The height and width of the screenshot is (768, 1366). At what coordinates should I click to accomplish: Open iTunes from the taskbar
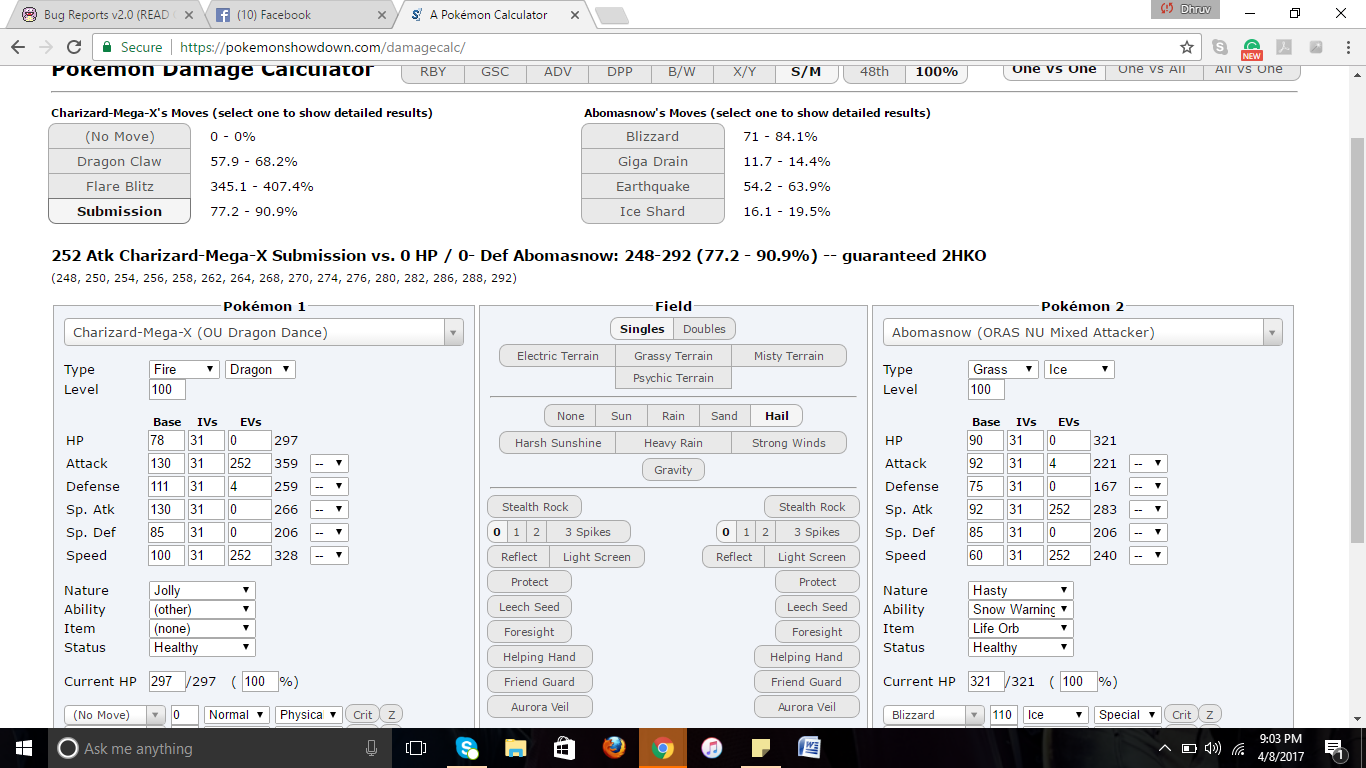[711, 748]
